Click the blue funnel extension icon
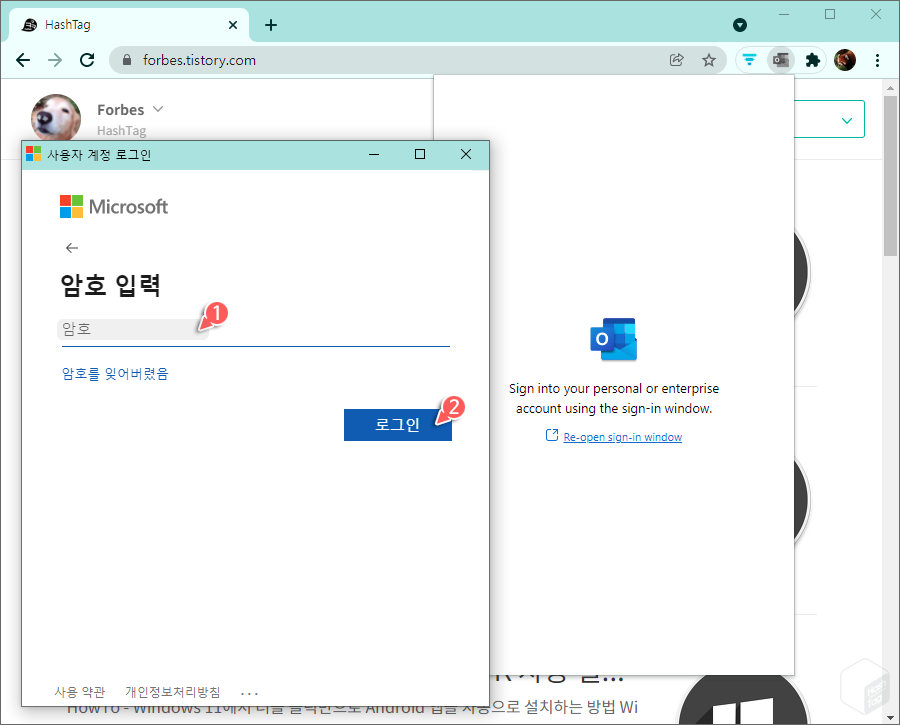This screenshot has width=900, height=725. (x=749, y=60)
